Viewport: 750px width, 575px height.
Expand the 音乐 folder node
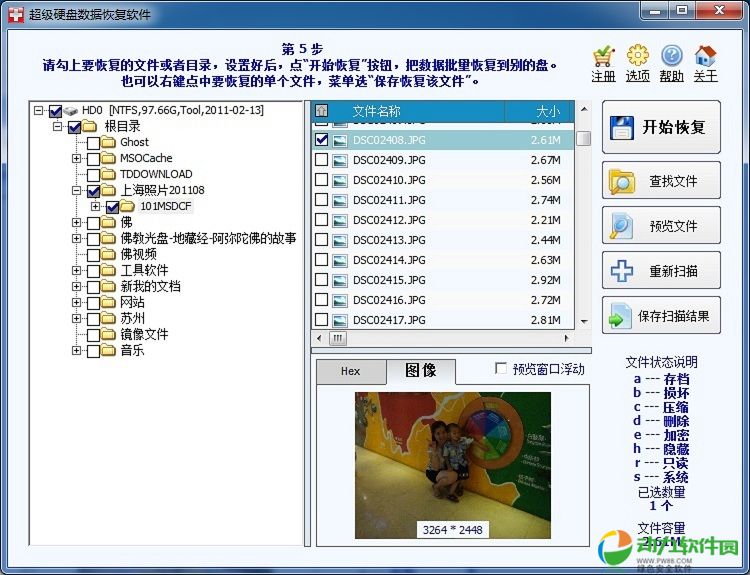(77, 351)
